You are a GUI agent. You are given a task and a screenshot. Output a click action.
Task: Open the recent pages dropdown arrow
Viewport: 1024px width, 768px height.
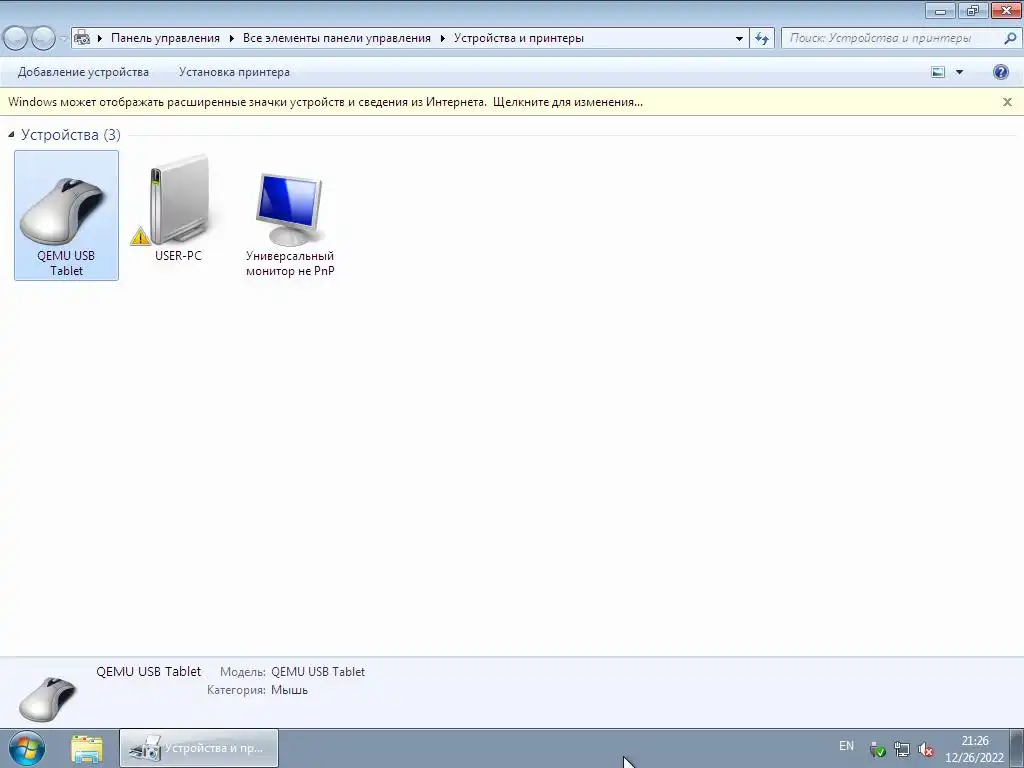(x=63, y=39)
